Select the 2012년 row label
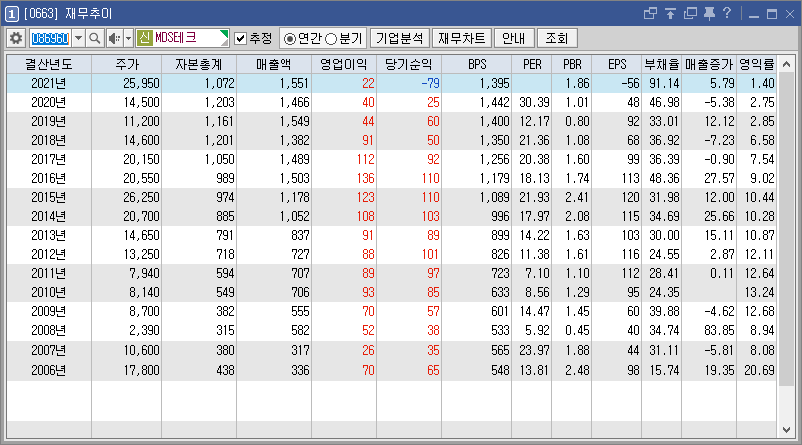802x445 pixels. click(49, 254)
